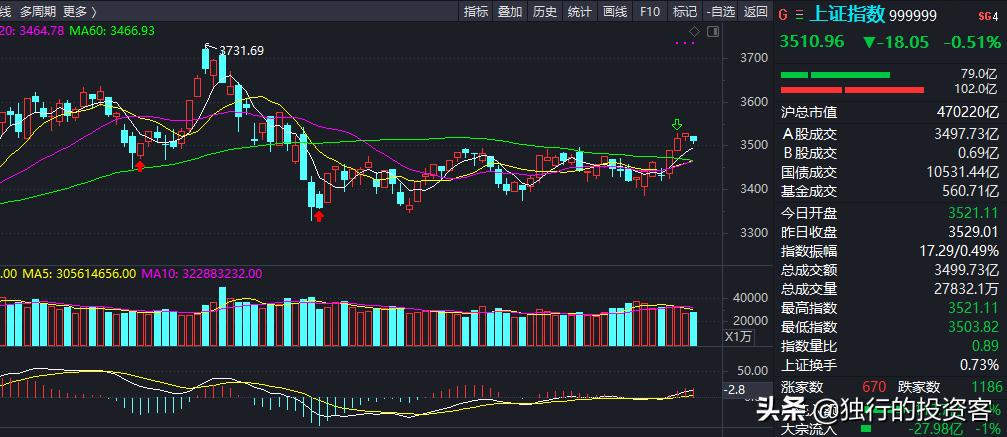Click the X1万 volume scale label
1007x437 pixels.
(738, 337)
